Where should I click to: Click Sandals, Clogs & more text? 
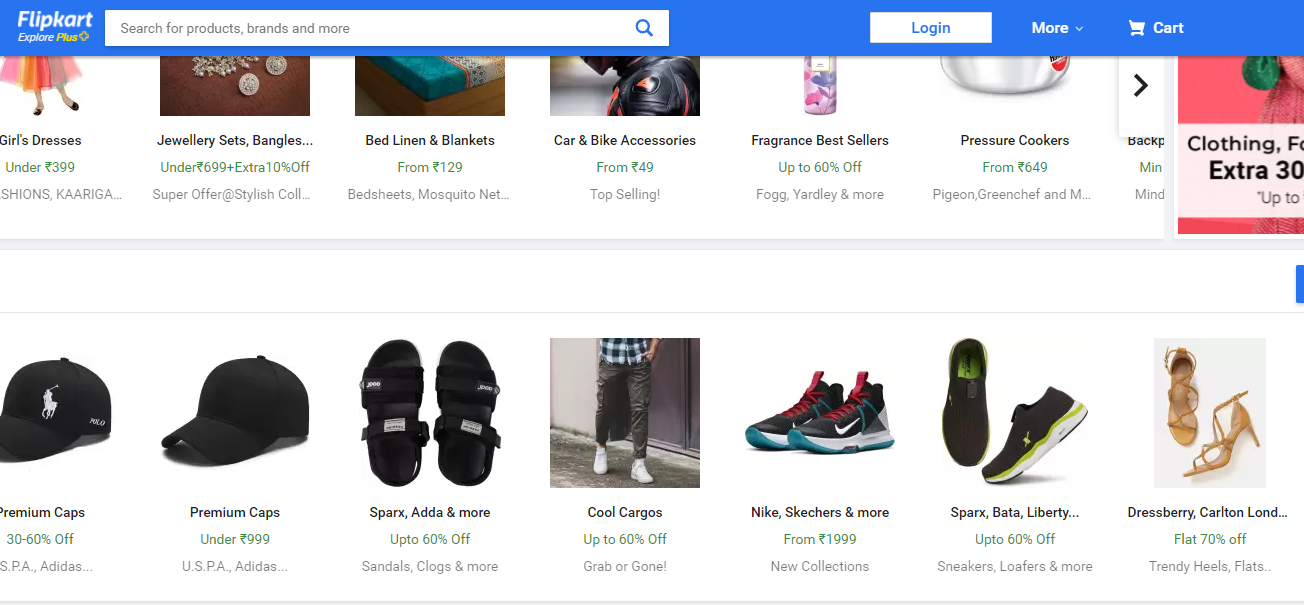pos(430,566)
